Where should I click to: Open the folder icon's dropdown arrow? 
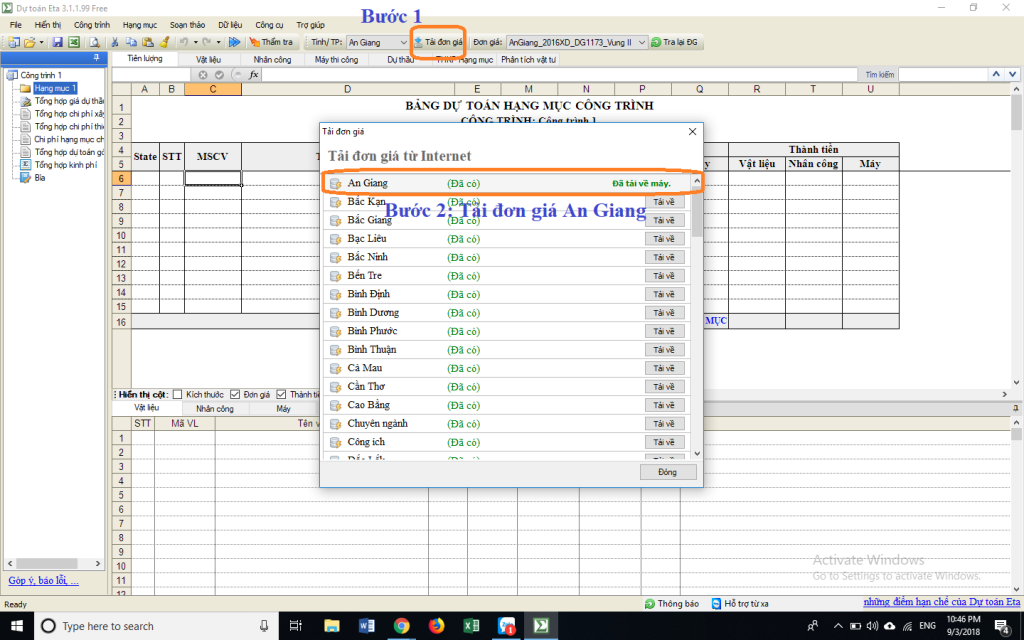click(x=41, y=42)
